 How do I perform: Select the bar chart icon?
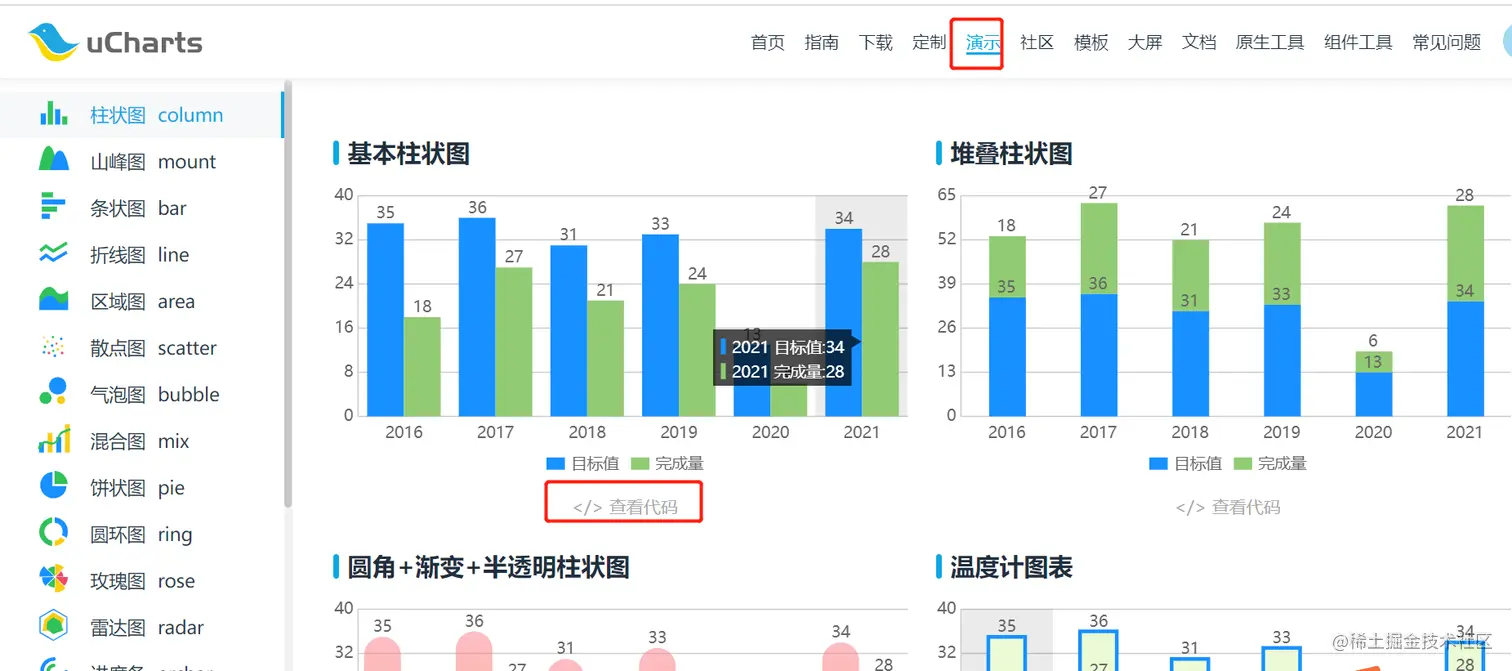tap(53, 207)
